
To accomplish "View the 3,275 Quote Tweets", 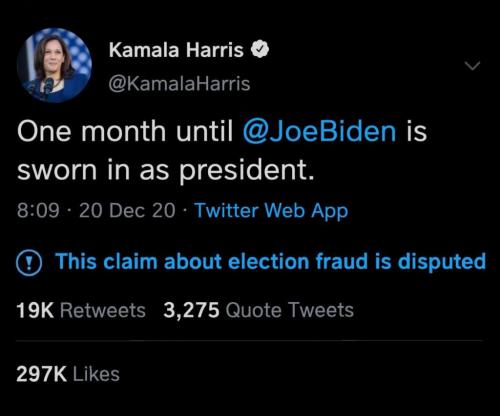I will click(258, 310).
